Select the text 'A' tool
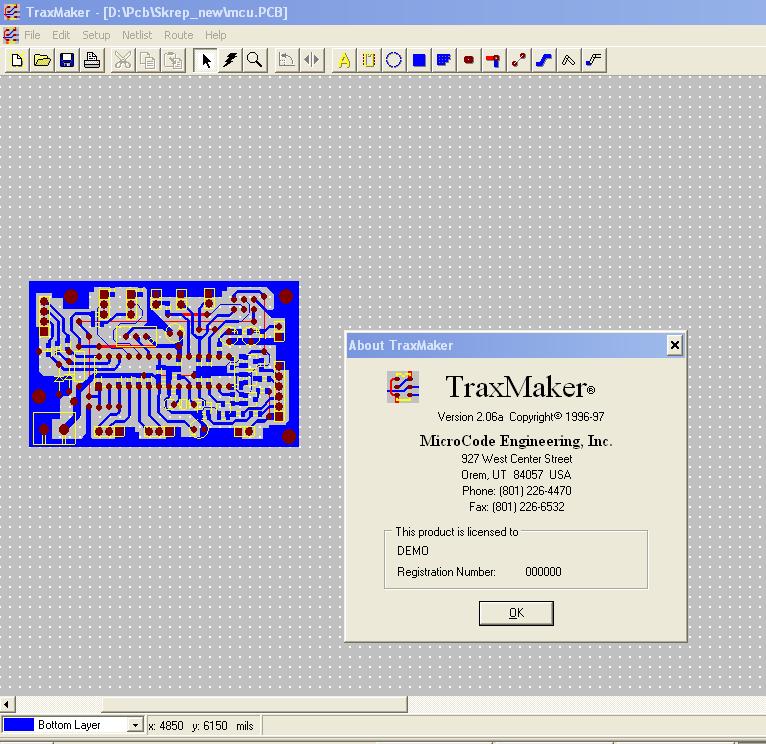Screen dimensions: 766x744 click(x=344, y=60)
